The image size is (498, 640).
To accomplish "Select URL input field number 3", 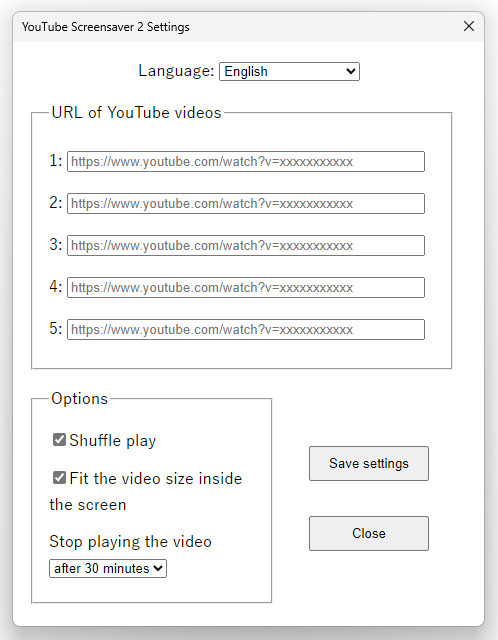I will (x=246, y=246).
